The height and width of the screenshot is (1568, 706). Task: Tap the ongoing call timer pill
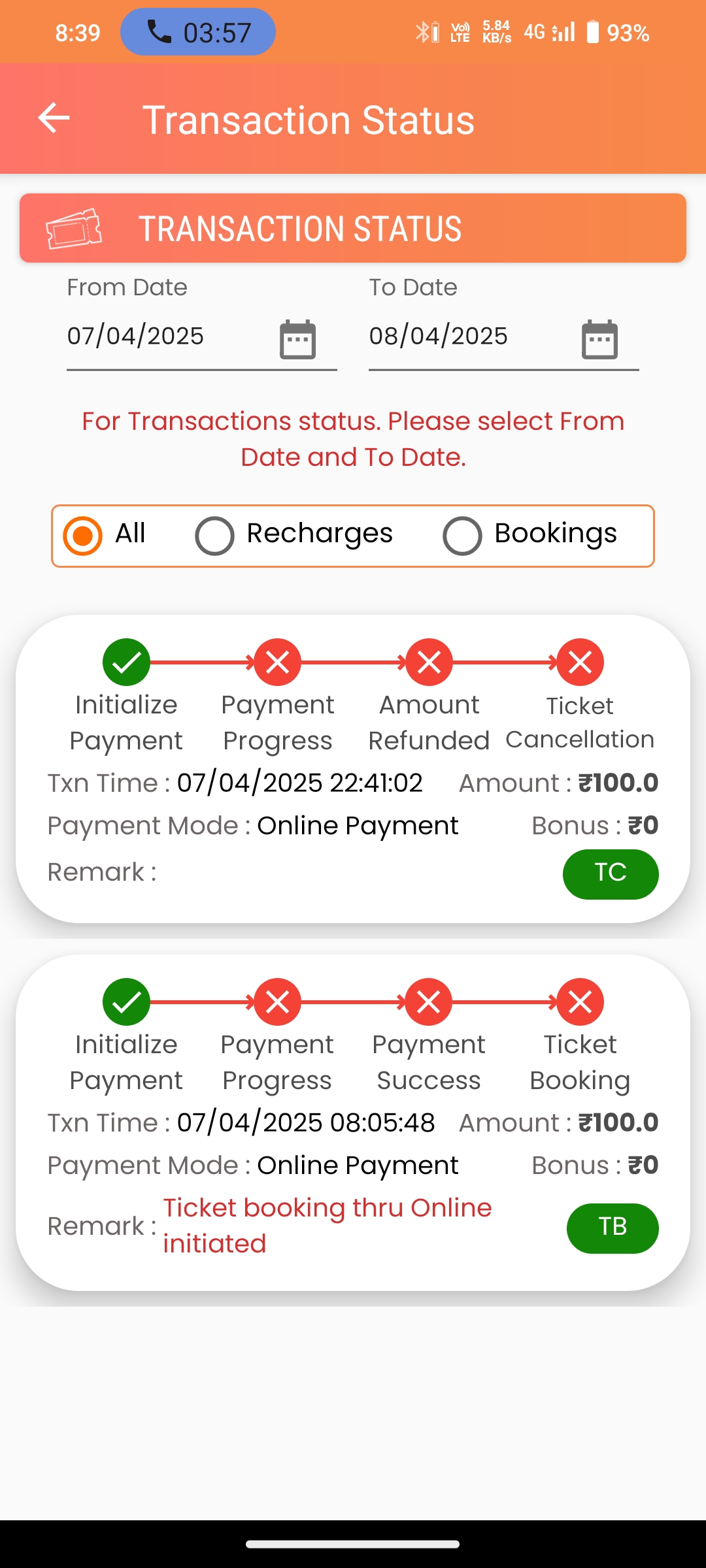point(197,32)
